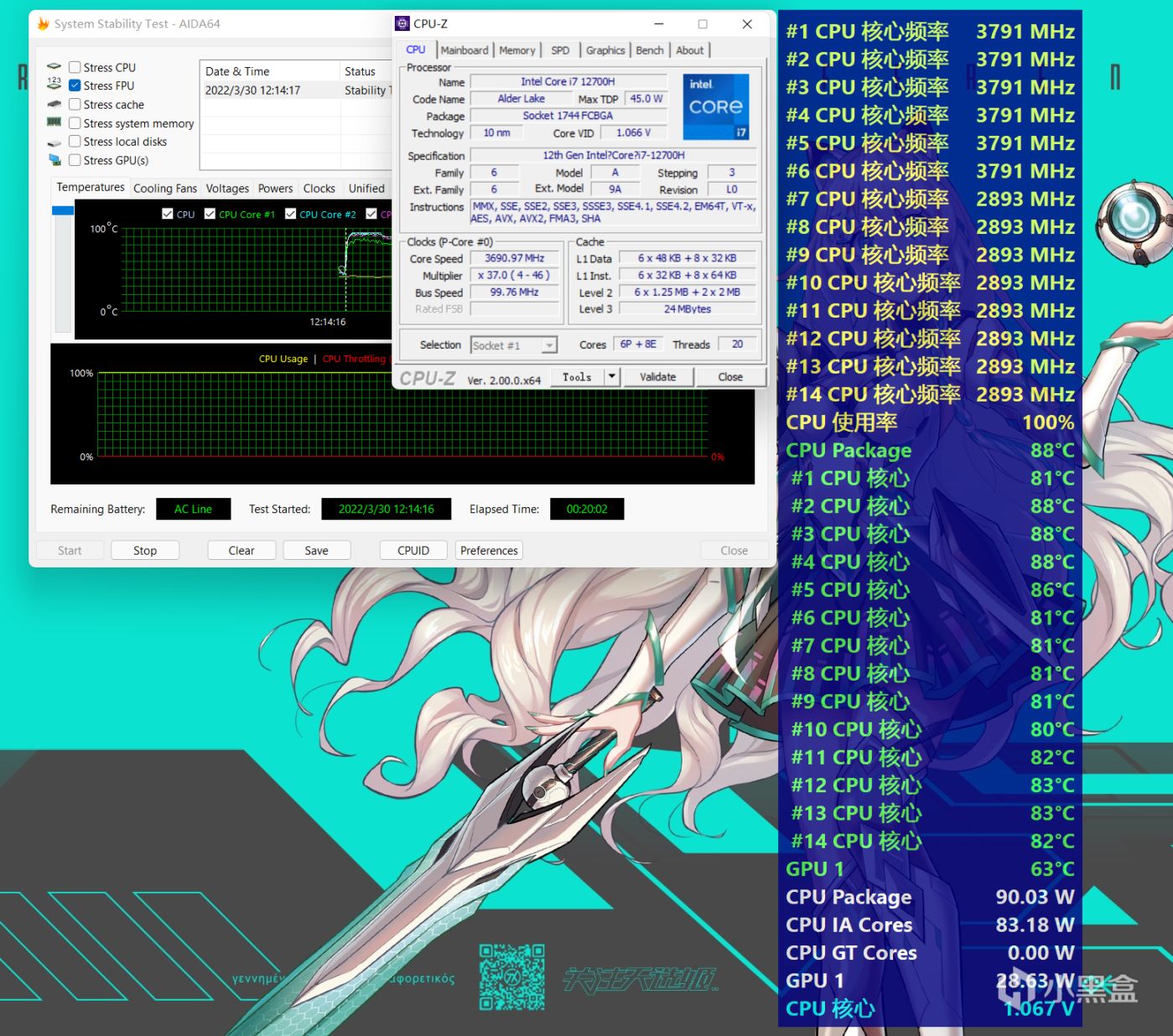Click the CPU GT Cores 0.00 W row
Image resolution: width=1173 pixels, height=1036 pixels.
[930, 953]
